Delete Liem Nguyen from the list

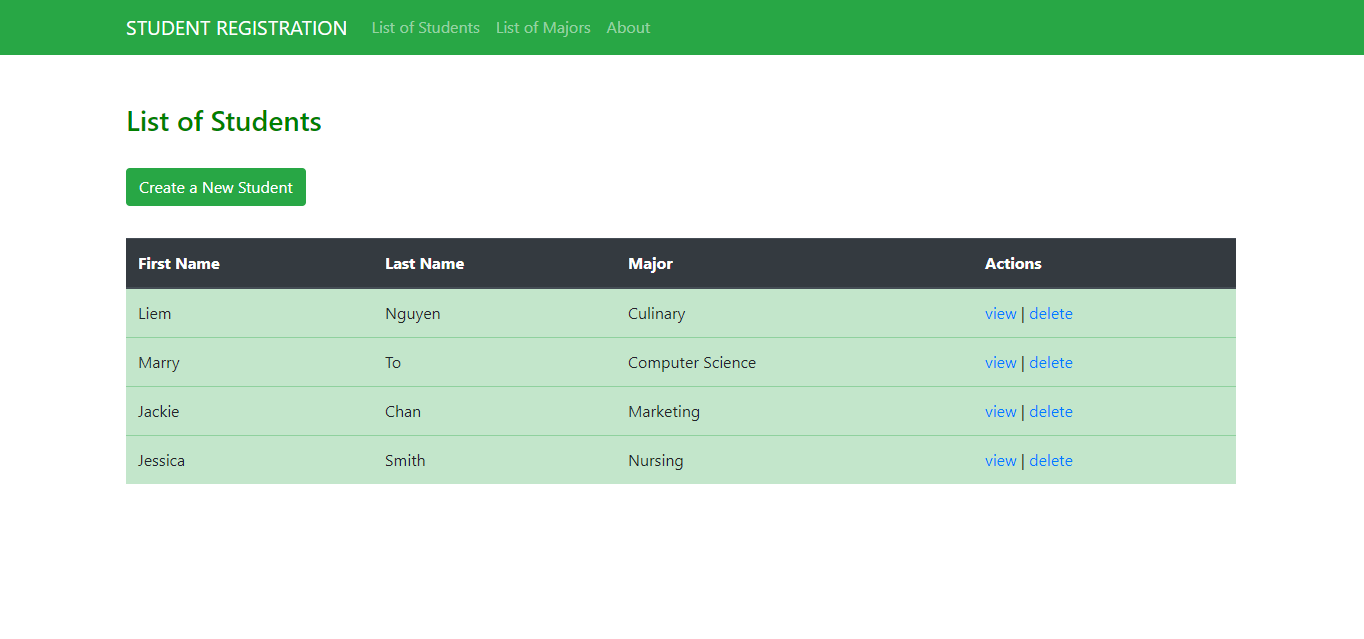pyautogui.click(x=1050, y=314)
